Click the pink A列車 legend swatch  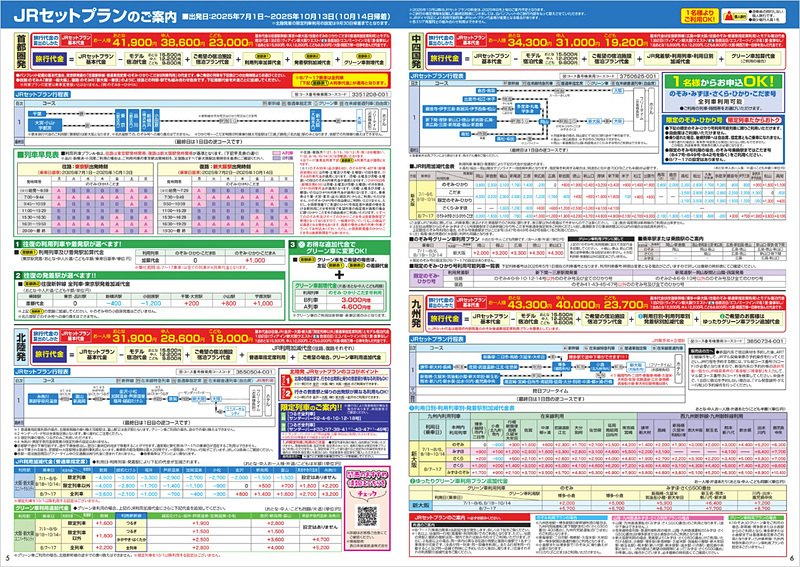277,153
